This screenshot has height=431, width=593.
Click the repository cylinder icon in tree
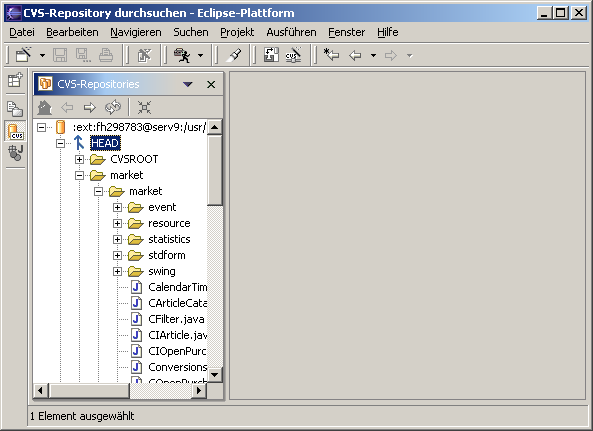60,127
